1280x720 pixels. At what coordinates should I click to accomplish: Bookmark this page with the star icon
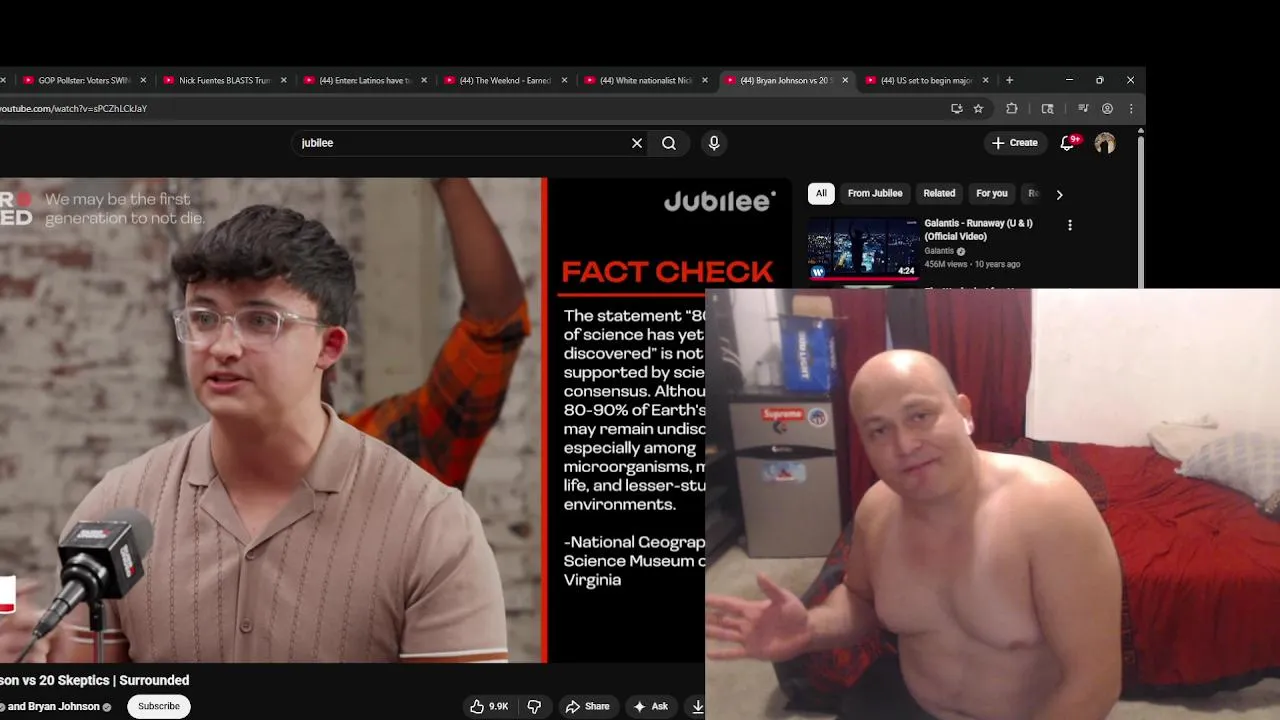coord(978,108)
